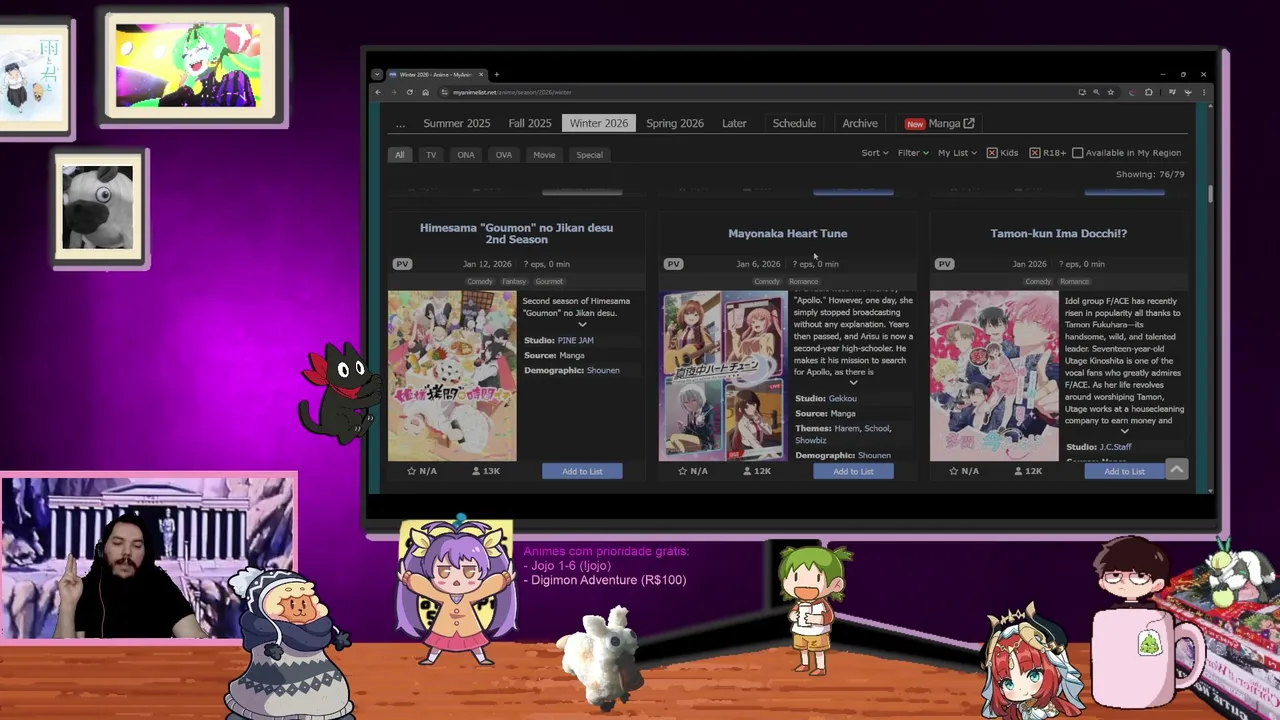Click the browser back arrow
Viewport: 1280px width, 720px height.
coord(378,92)
